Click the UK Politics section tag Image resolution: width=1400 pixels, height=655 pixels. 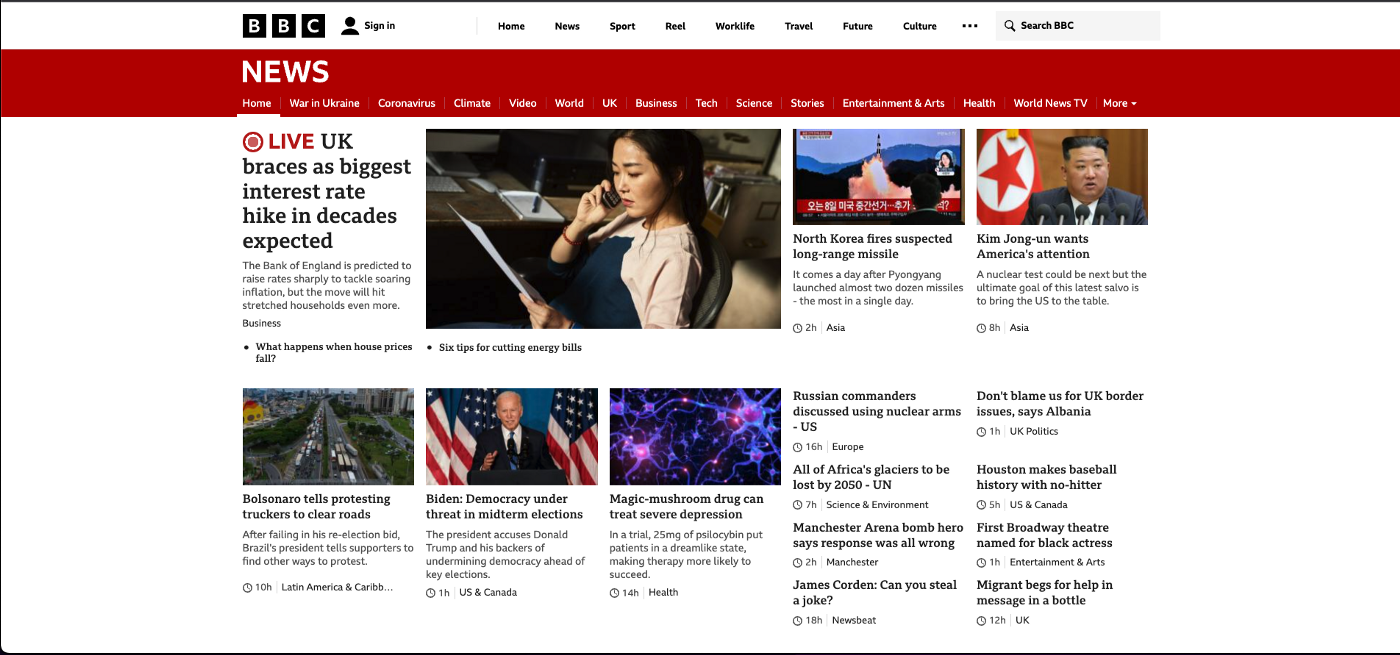point(1034,432)
